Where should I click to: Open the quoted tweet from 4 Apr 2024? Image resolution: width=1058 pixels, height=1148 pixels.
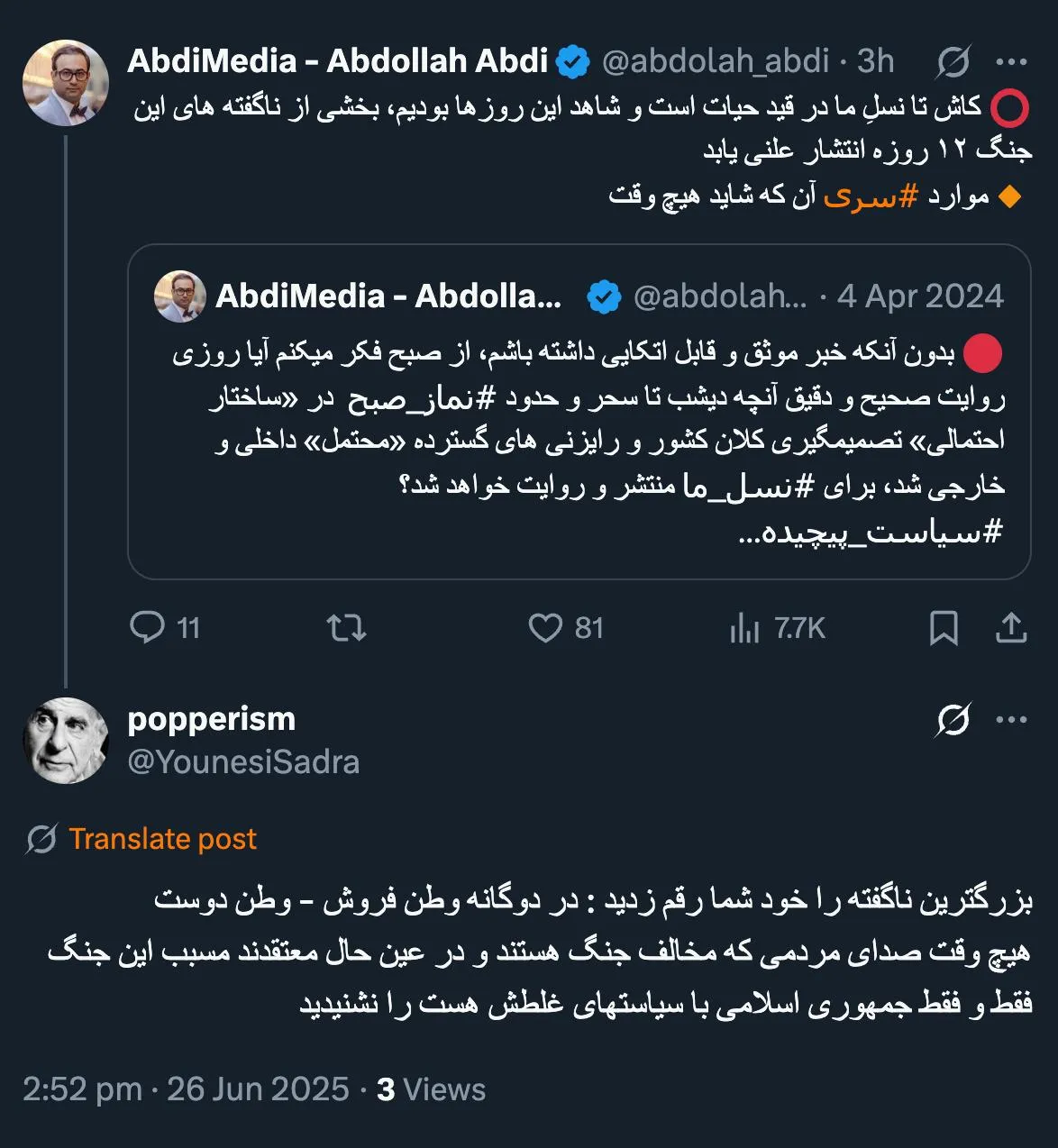tap(579, 412)
